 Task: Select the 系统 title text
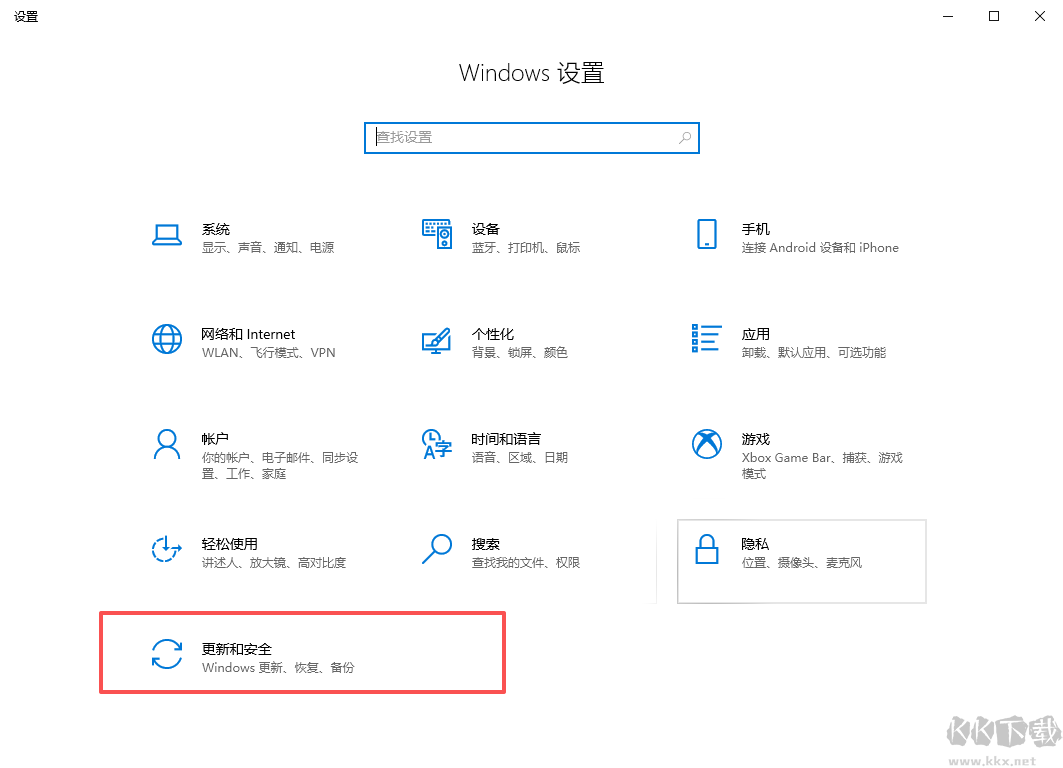pyautogui.click(x=216, y=229)
